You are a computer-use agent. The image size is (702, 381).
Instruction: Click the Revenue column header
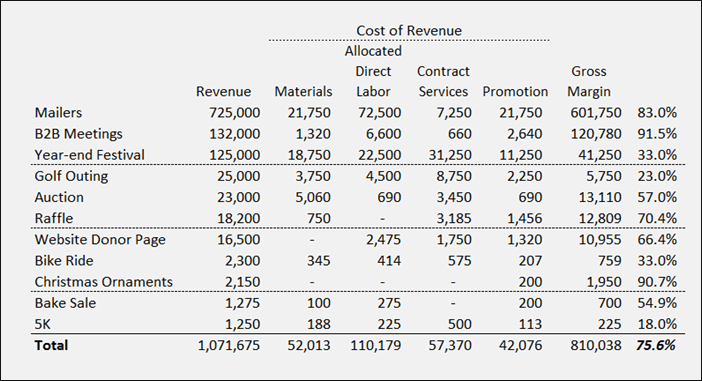point(223,91)
